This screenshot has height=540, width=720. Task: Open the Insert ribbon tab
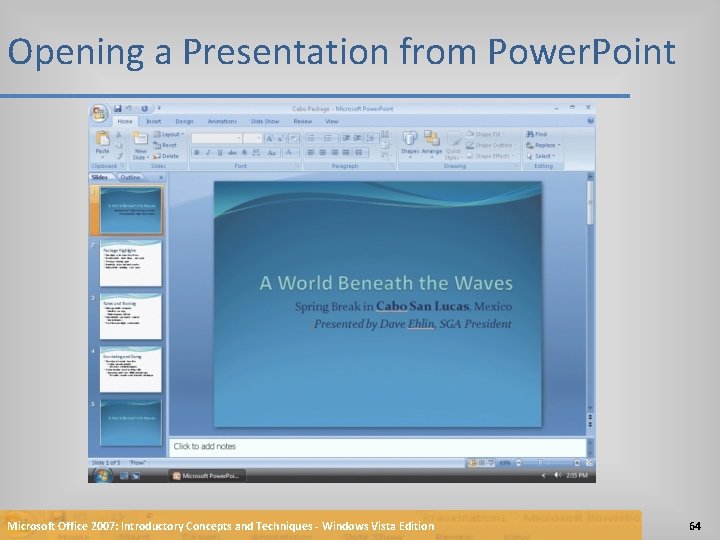tap(153, 121)
